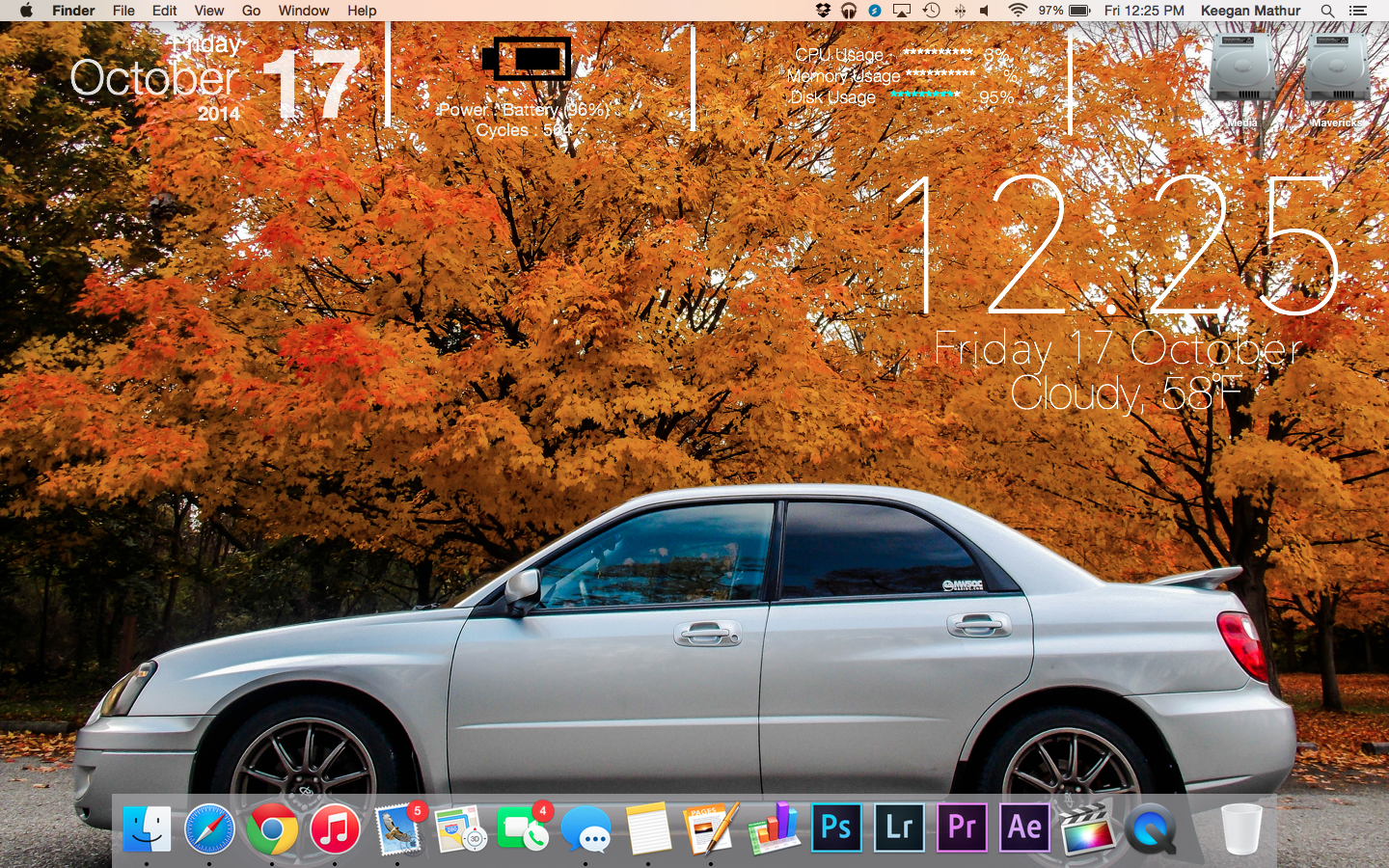This screenshot has height=868, width=1389.
Task: Open iTunes from the Dock
Action: [335, 829]
